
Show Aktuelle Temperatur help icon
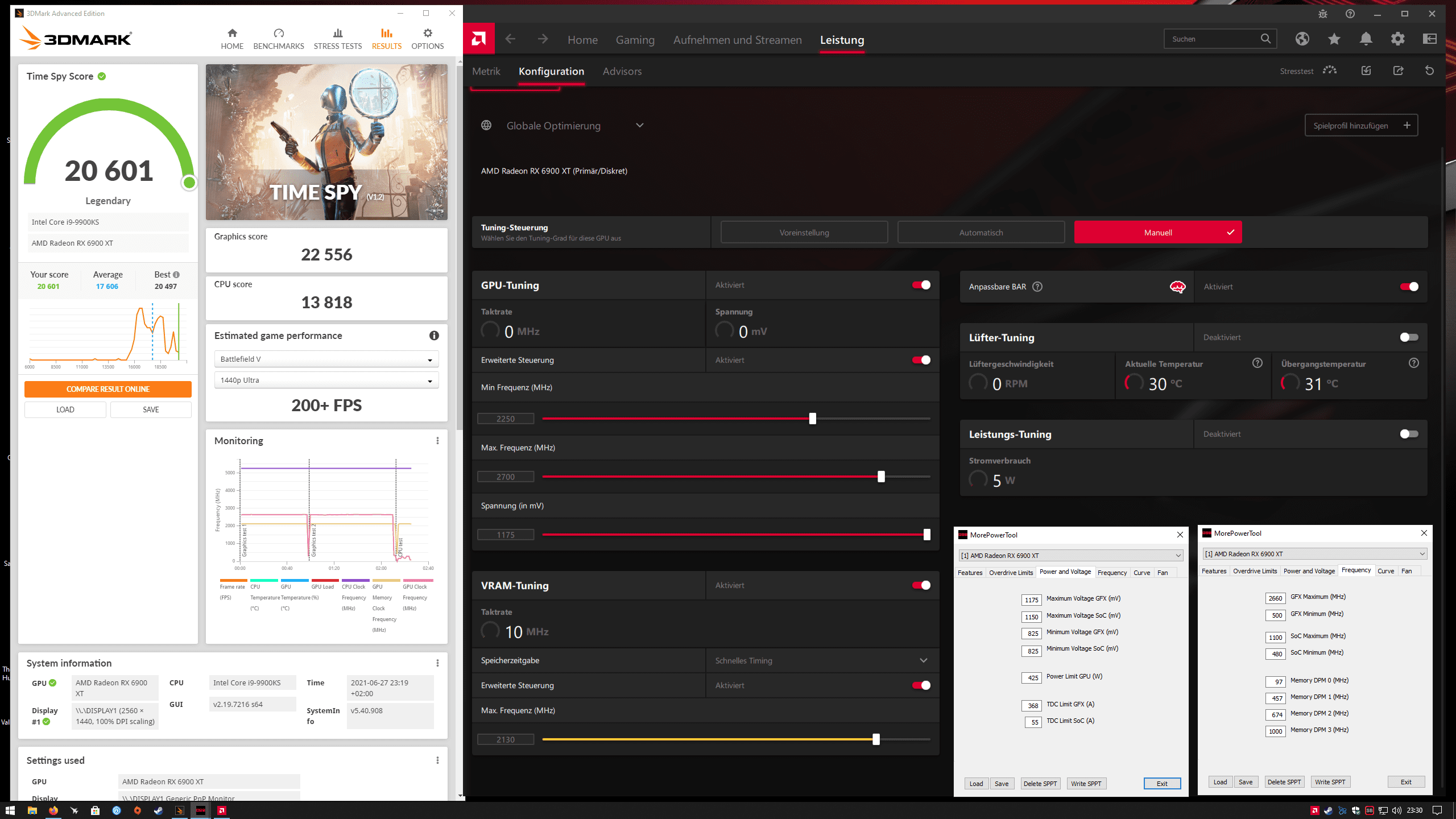pyautogui.click(x=1258, y=363)
